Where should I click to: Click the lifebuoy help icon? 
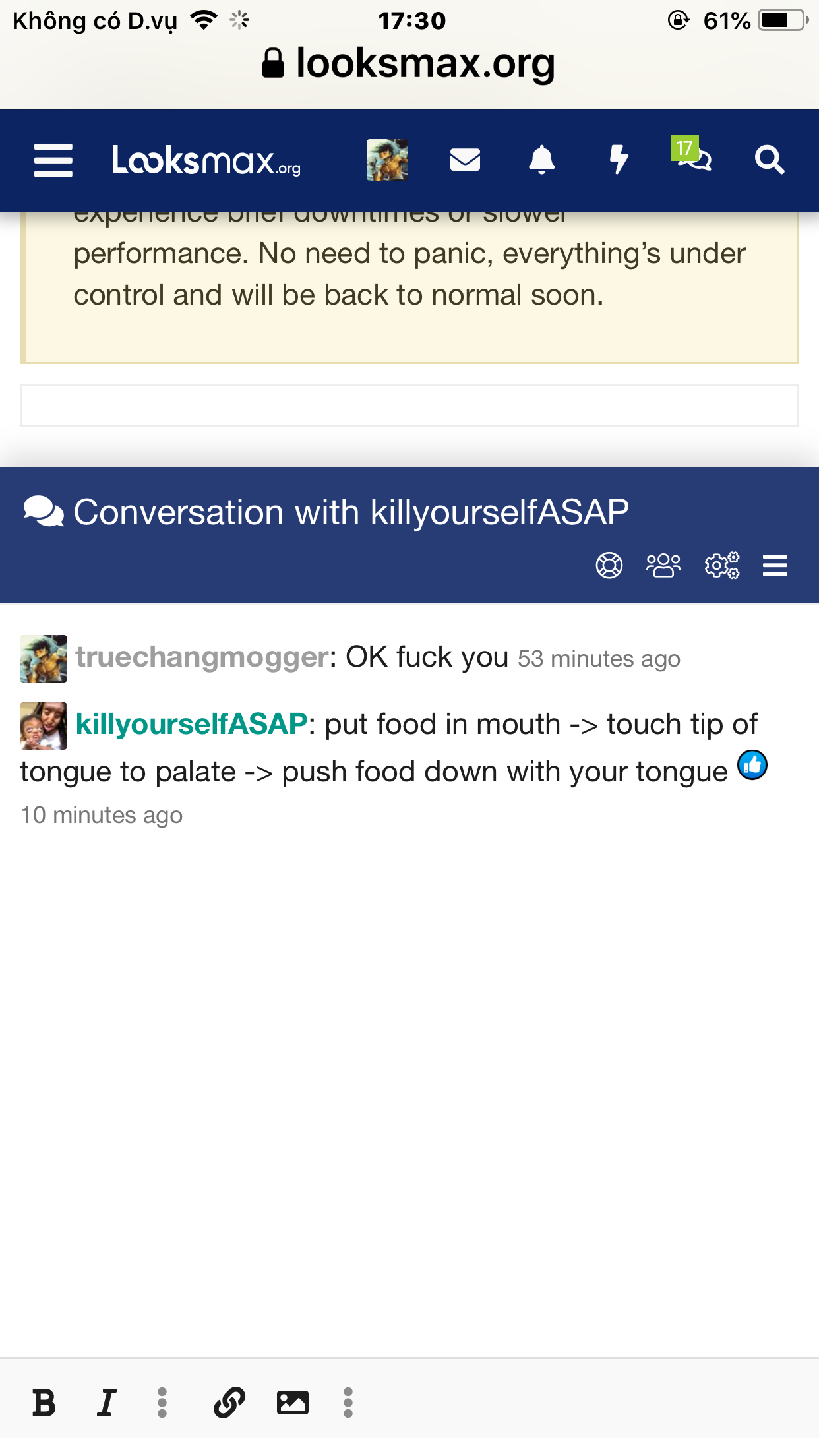pyautogui.click(x=609, y=565)
